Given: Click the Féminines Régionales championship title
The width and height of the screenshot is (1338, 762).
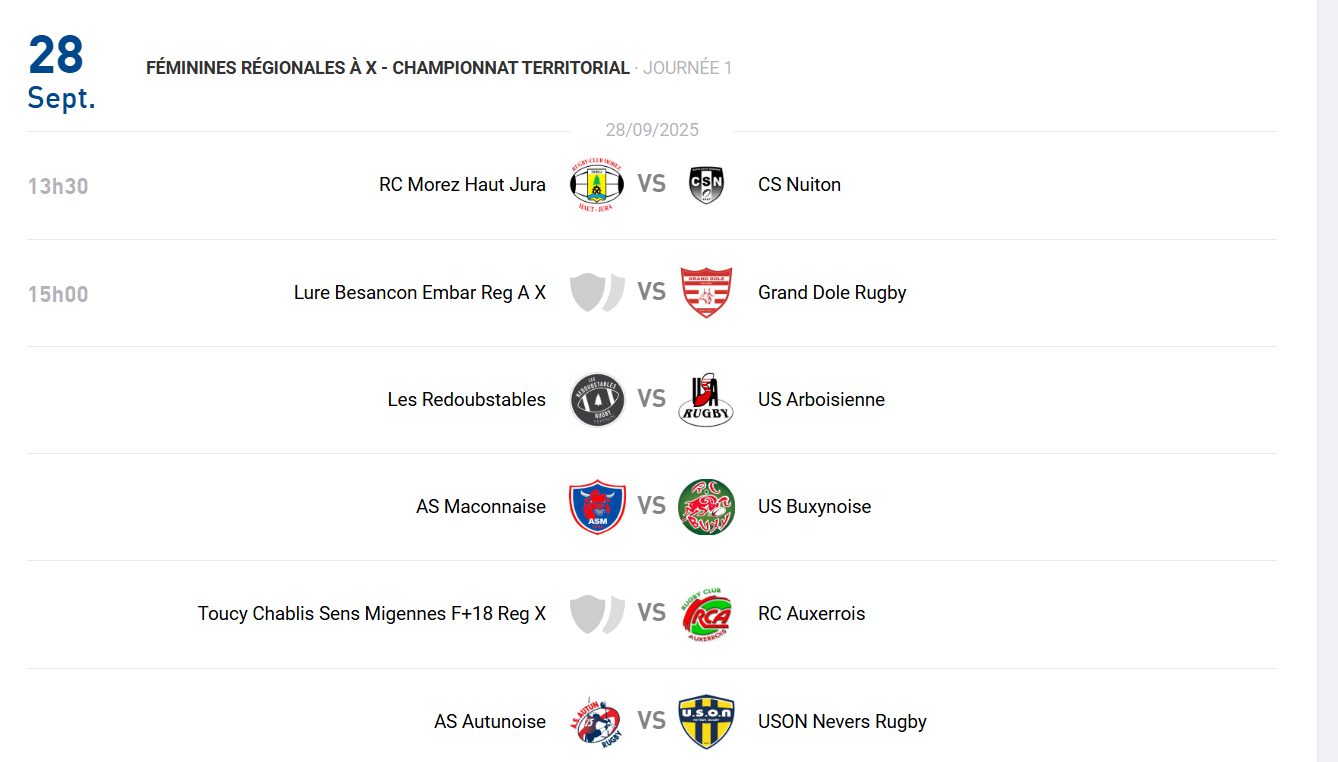Looking at the screenshot, I should 388,68.
